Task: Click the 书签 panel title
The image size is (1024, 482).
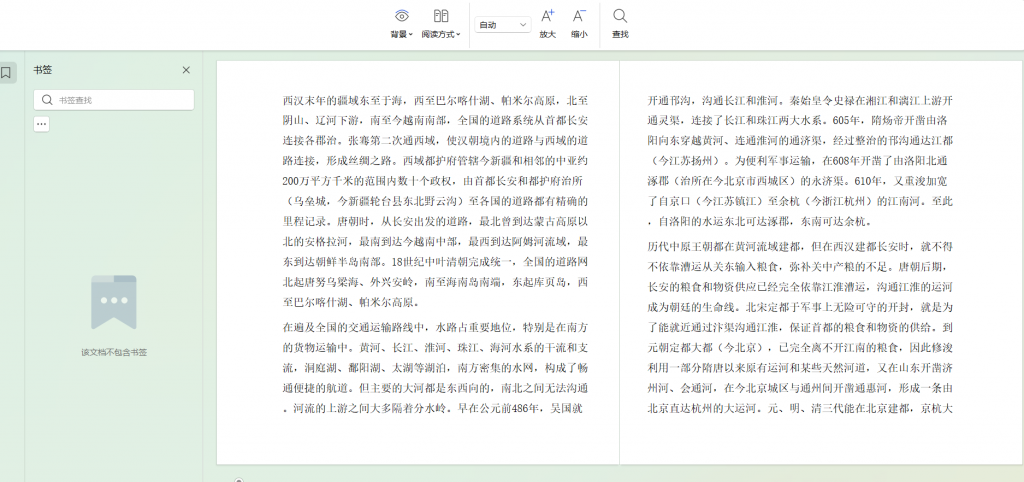Action: point(42,70)
